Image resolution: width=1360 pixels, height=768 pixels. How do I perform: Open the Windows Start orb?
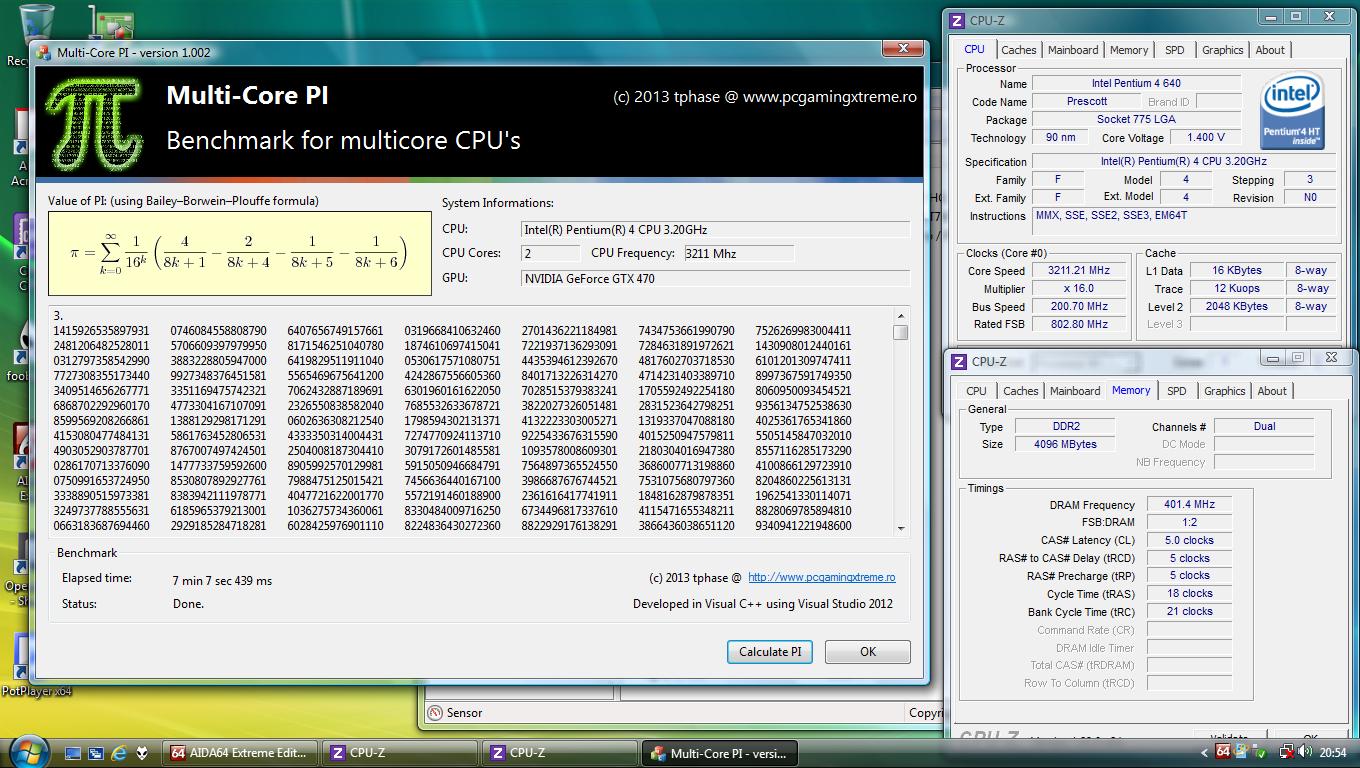27,752
